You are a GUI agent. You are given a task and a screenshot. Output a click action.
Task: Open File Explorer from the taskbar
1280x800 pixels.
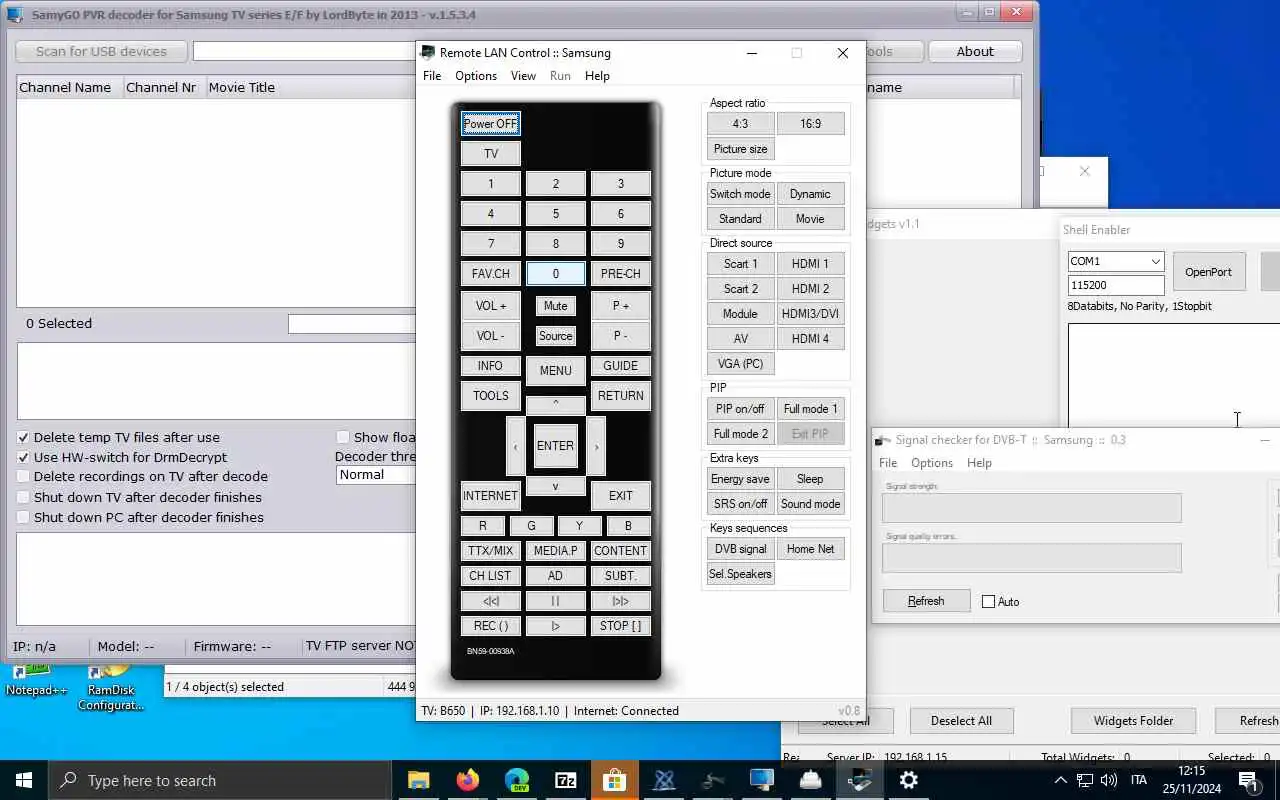point(418,780)
